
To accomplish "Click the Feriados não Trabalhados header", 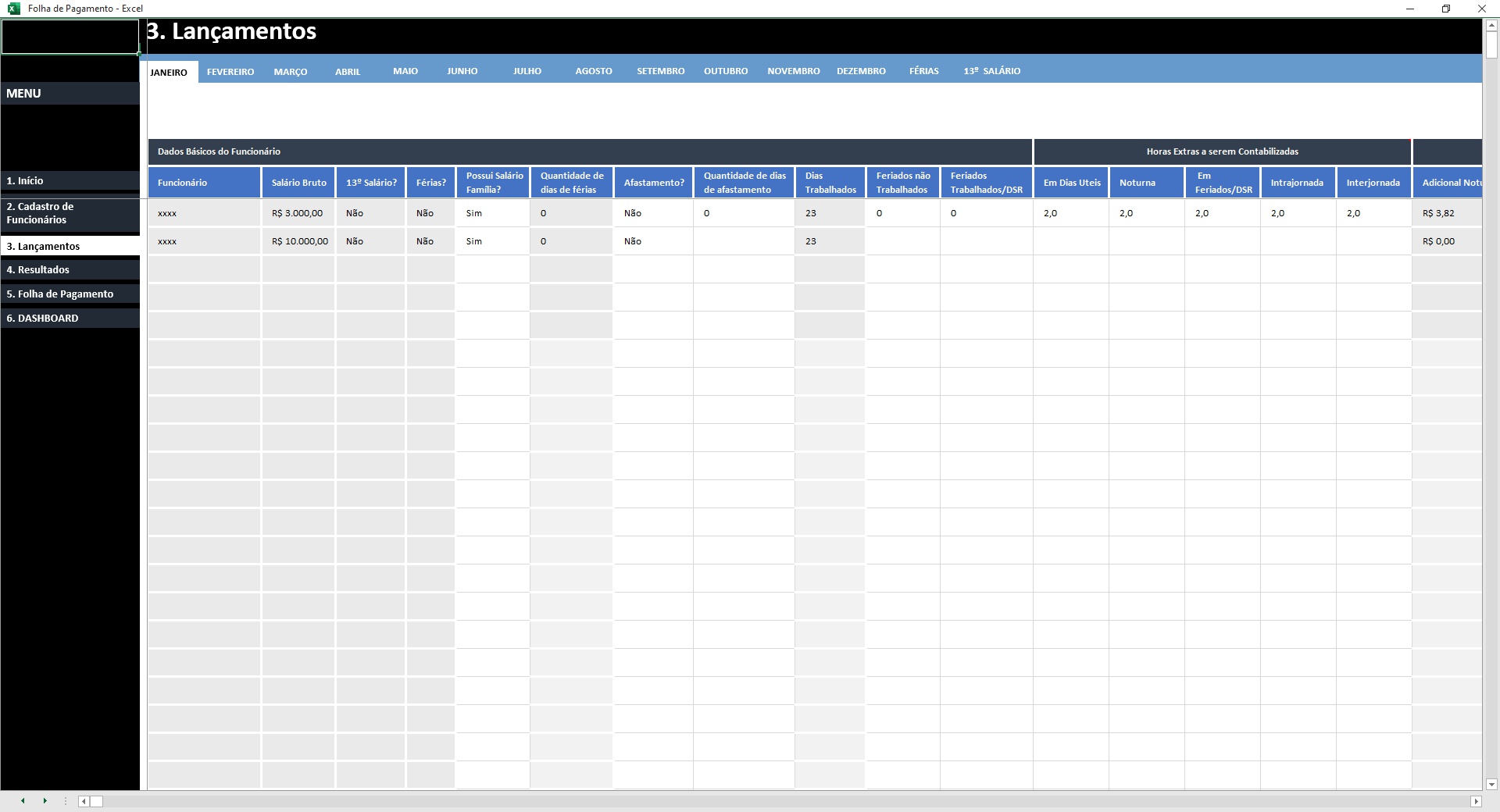I will (903, 183).
